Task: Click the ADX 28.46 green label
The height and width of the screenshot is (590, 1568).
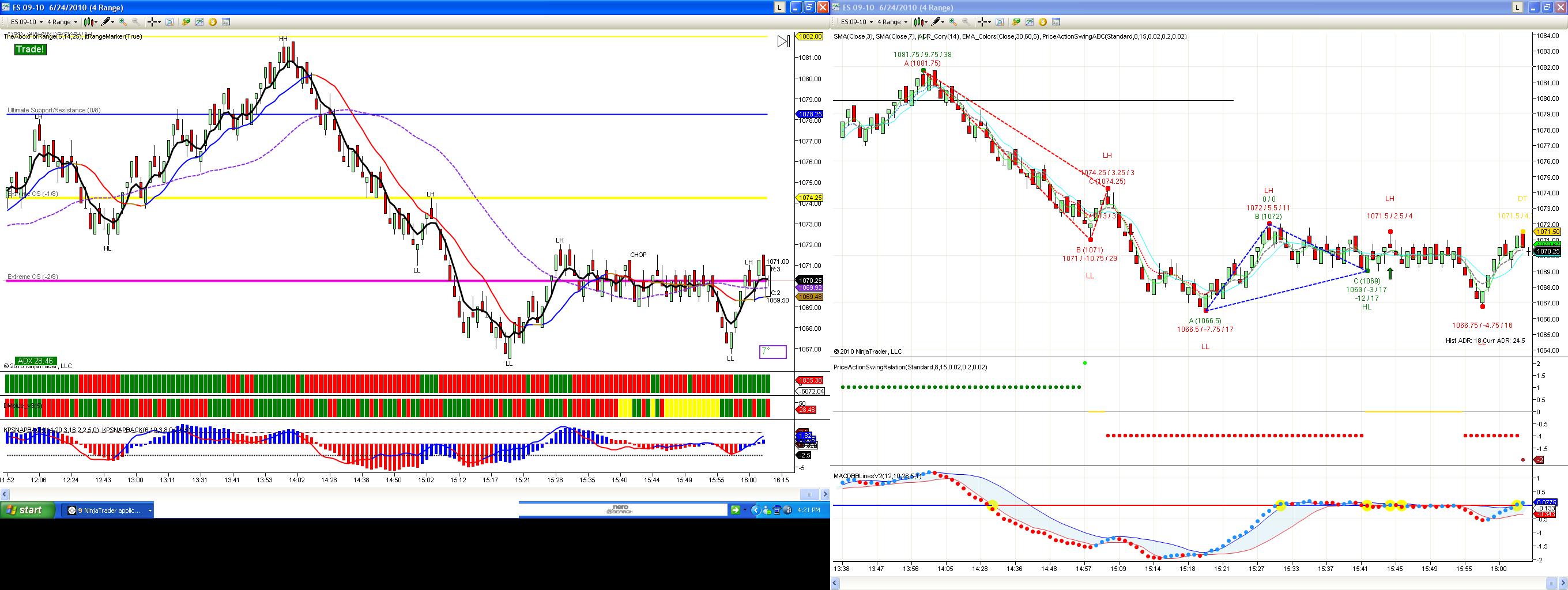Action: pos(36,361)
